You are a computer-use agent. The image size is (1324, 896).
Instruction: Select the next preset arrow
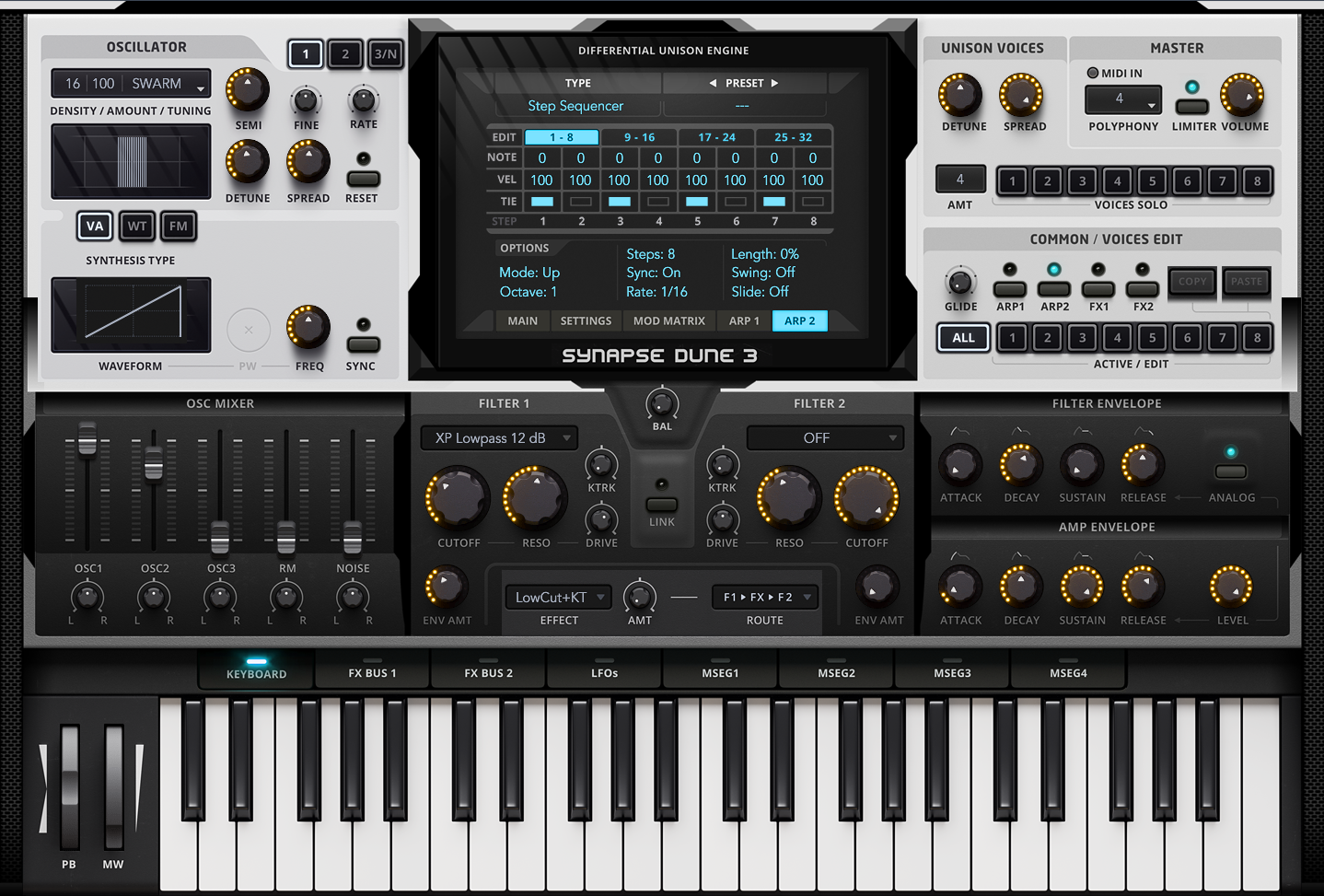774,83
